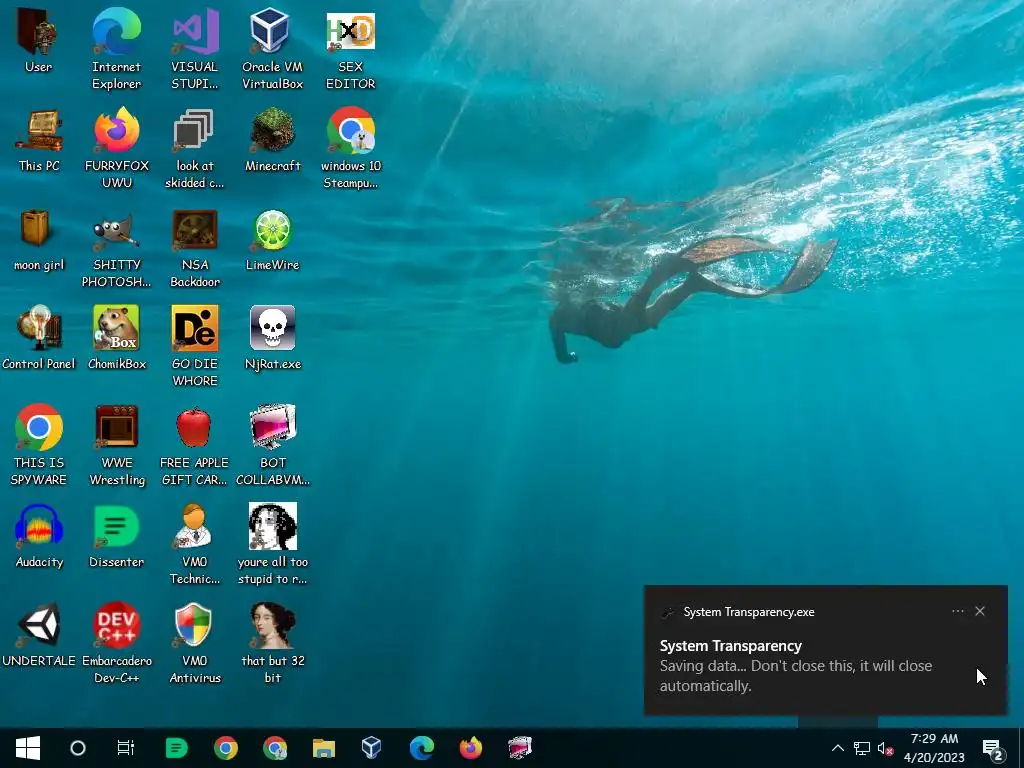Open the Audacity desktop shortcut
Viewport: 1024px width, 768px height.
(x=39, y=536)
